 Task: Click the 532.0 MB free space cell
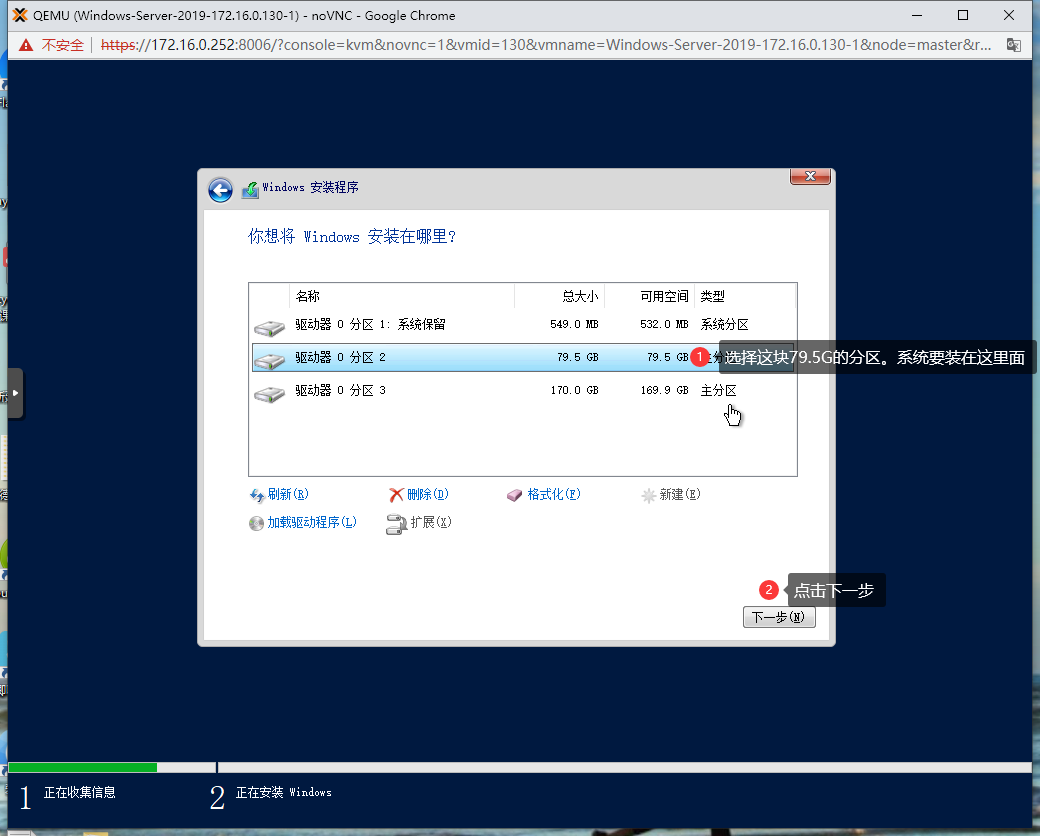(x=664, y=324)
